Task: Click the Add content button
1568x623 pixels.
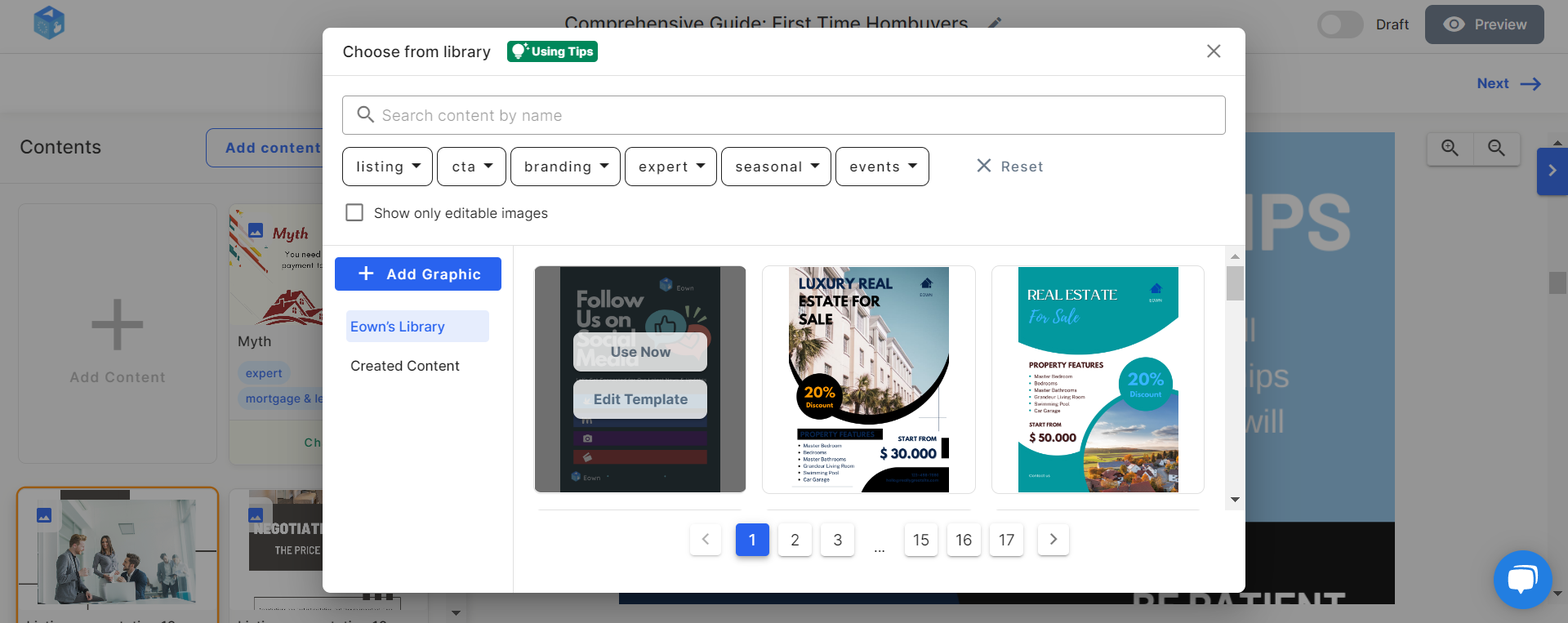Action: (x=265, y=148)
